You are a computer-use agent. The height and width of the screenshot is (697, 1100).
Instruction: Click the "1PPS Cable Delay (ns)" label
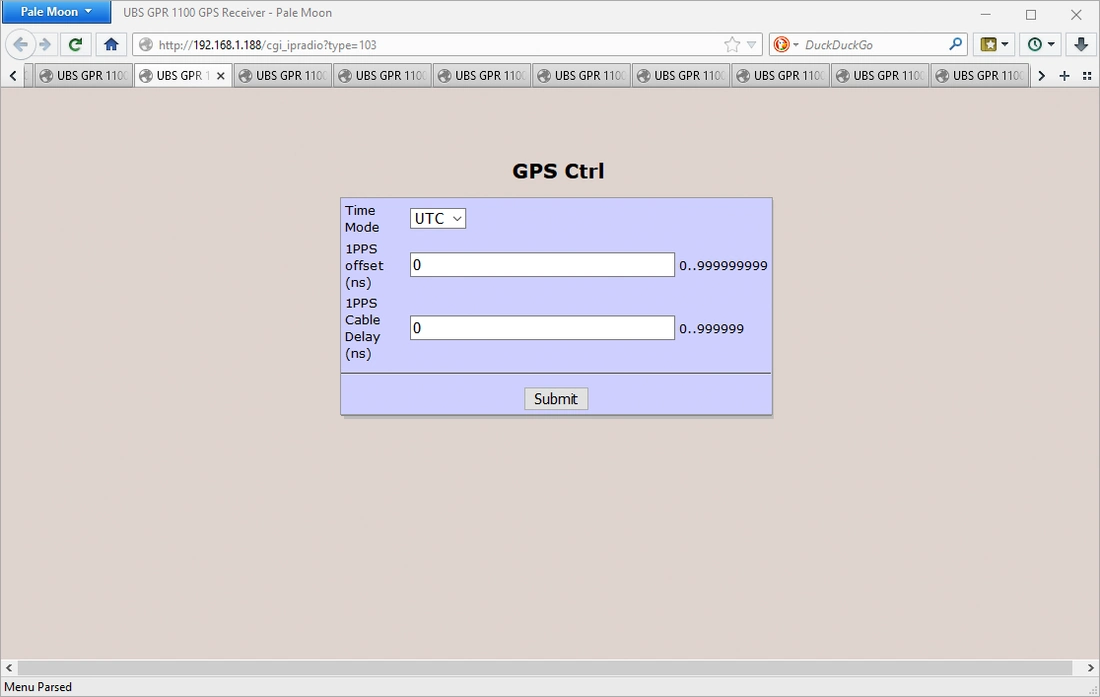[363, 328]
